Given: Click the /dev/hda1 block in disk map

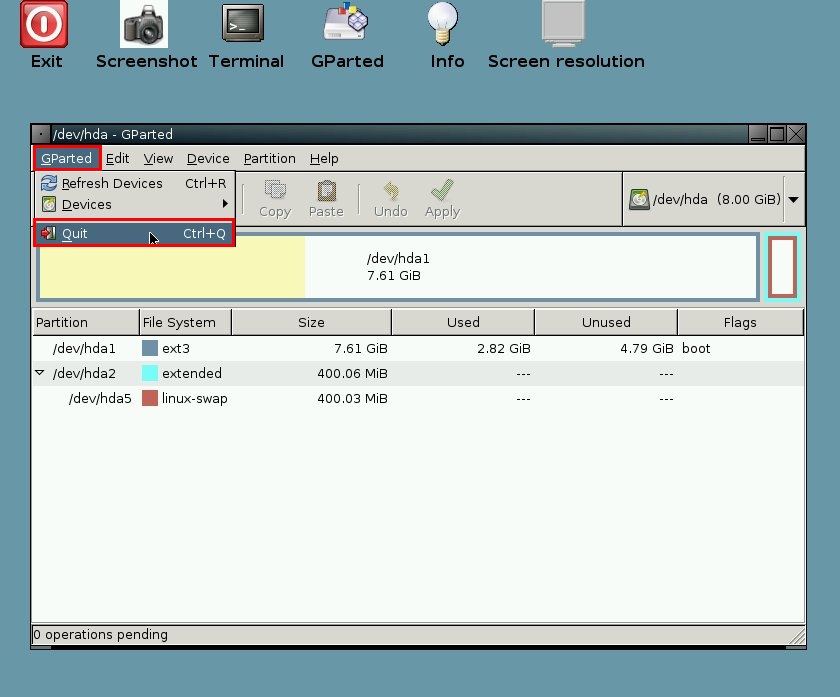Looking at the screenshot, I should 398,267.
